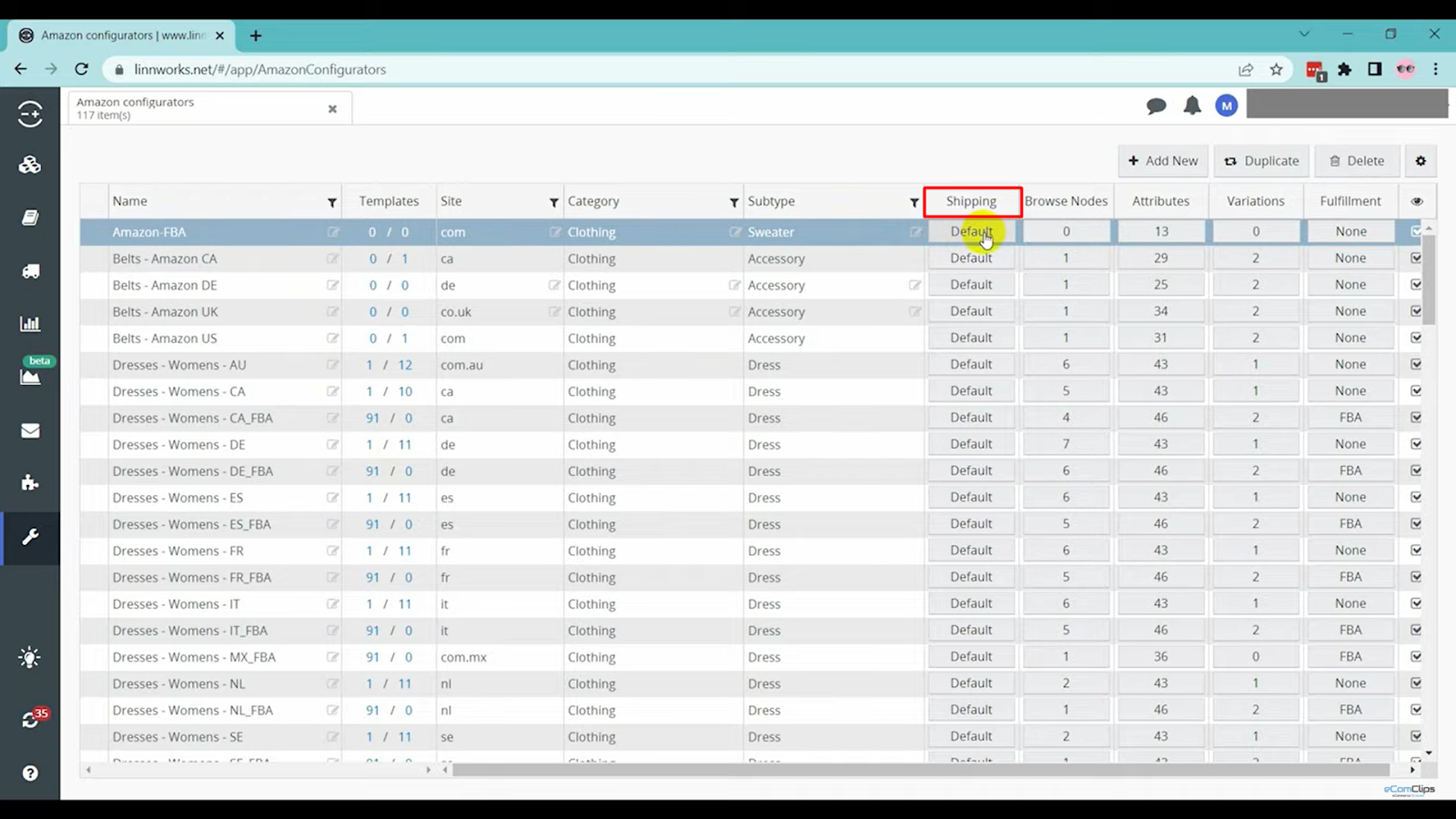This screenshot has width=1456, height=819.
Task: Open the grid settings gear button
Action: click(1421, 161)
